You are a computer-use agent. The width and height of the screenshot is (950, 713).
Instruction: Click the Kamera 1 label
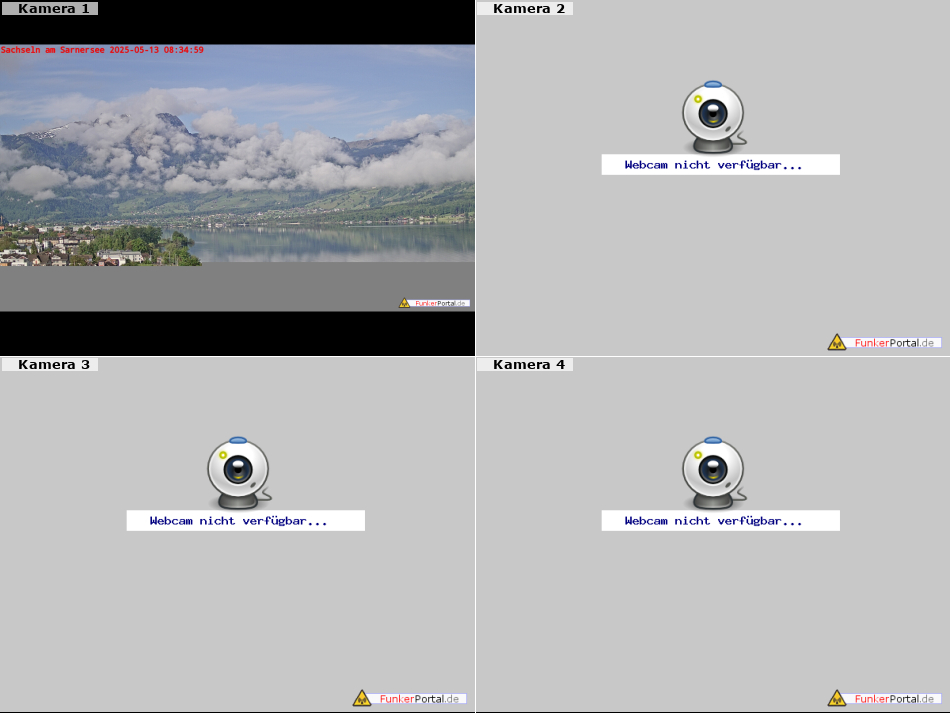pyautogui.click(x=50, y=8)
